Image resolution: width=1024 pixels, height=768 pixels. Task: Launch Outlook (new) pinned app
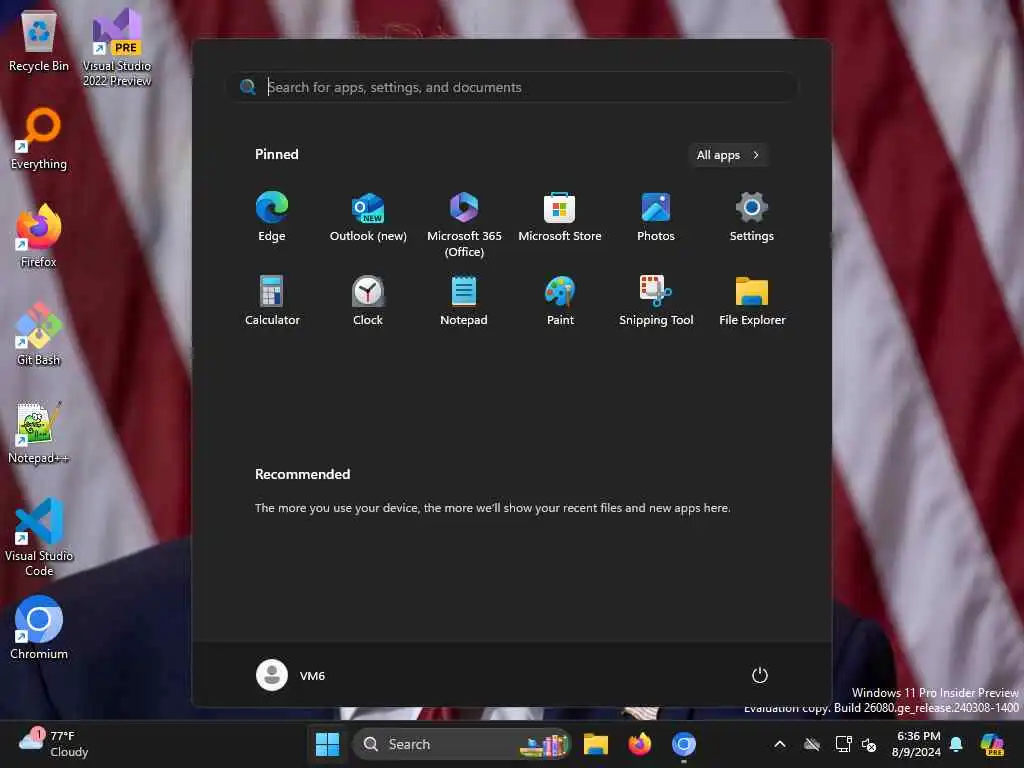[368, 217]
